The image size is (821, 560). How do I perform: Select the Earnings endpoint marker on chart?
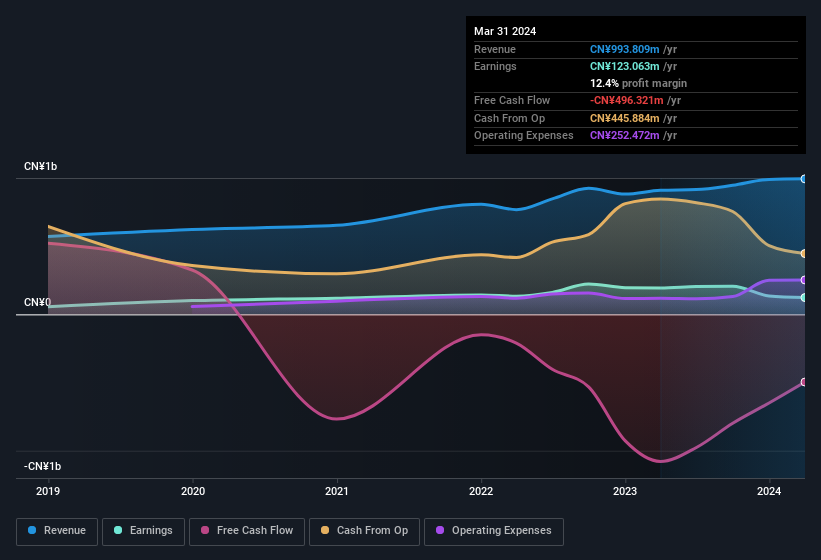803,297
